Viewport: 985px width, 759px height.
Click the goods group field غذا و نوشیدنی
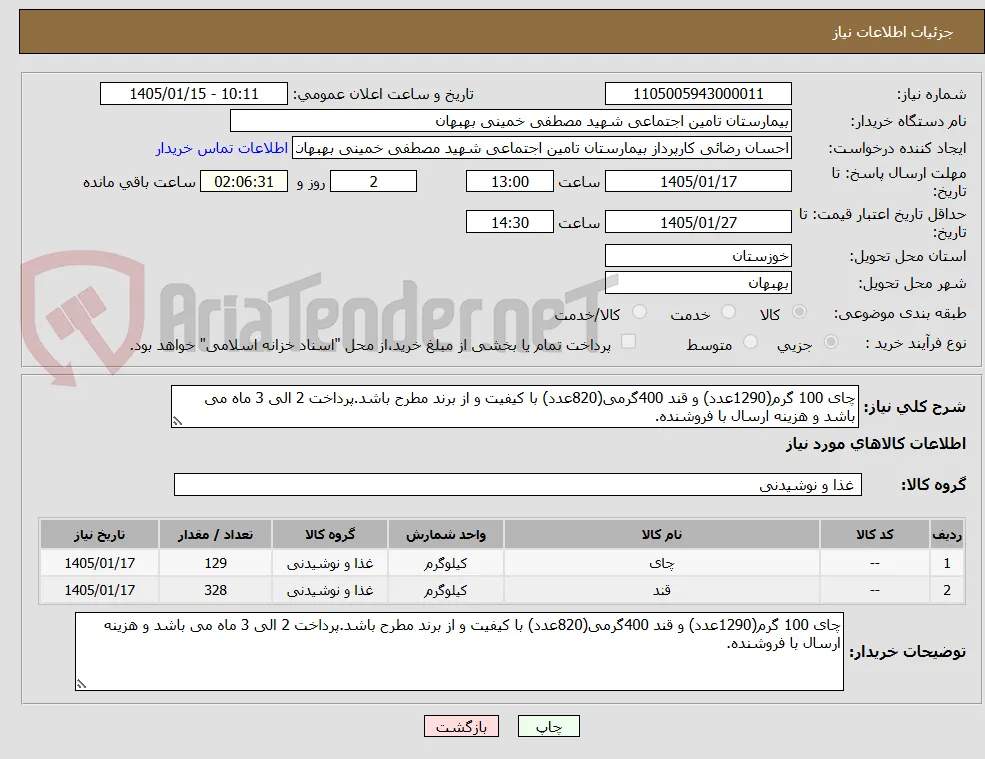tap(518, 484)
